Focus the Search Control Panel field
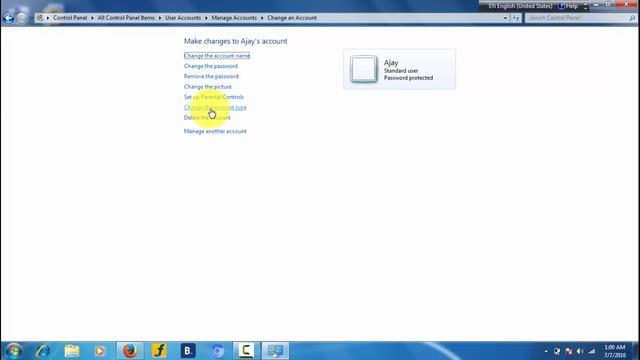The image size is (640, 360). 577,18
